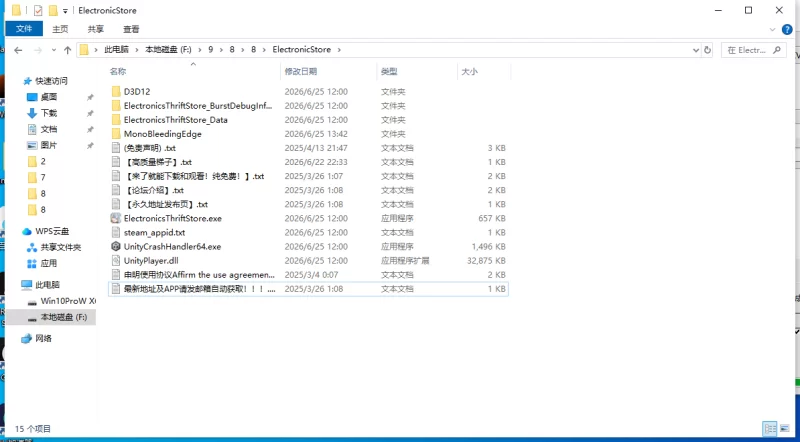Open the Explorer help question mark
Screen dimensions: 800x442
[x=787, y=30]
